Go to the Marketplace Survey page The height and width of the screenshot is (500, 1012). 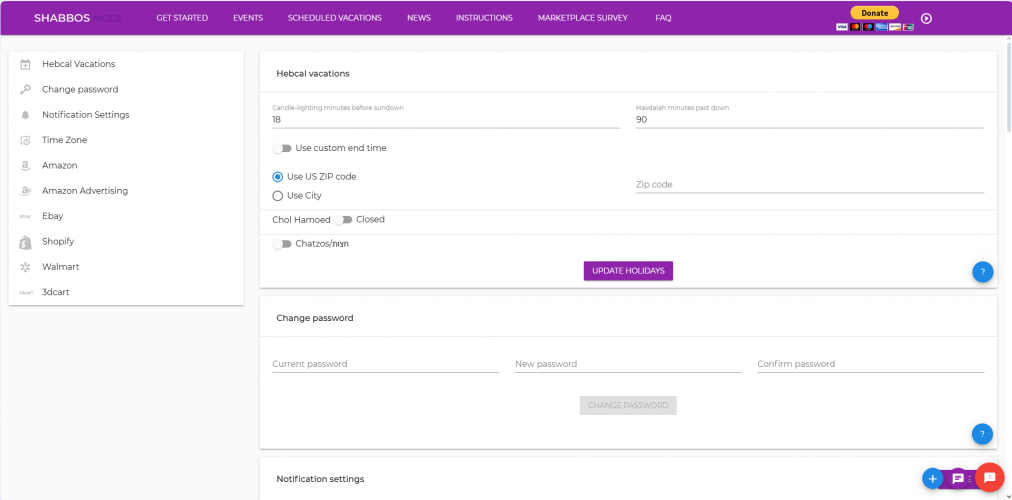(x=584, y=18)
